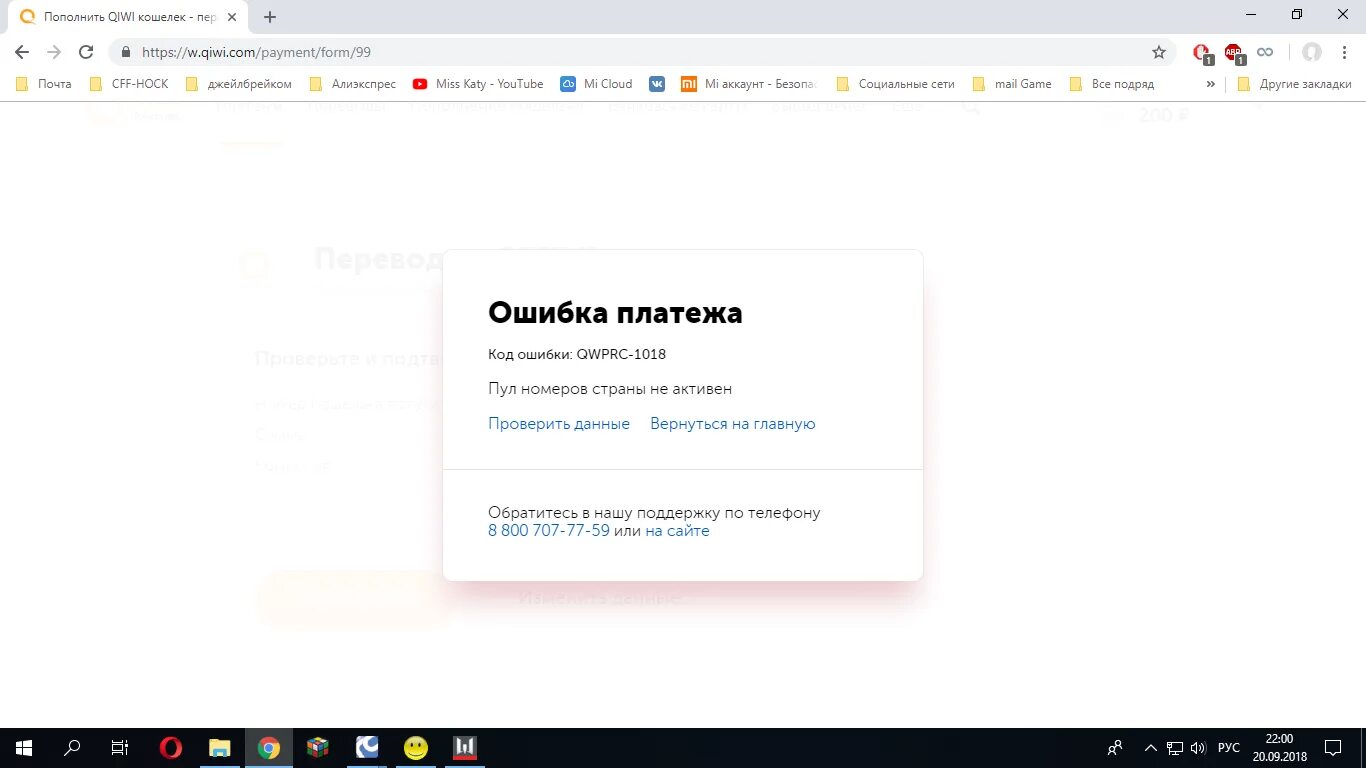Open the джейлбрейком bookmark folder
Screen dimensions: 1366x768
pos(239,84)
